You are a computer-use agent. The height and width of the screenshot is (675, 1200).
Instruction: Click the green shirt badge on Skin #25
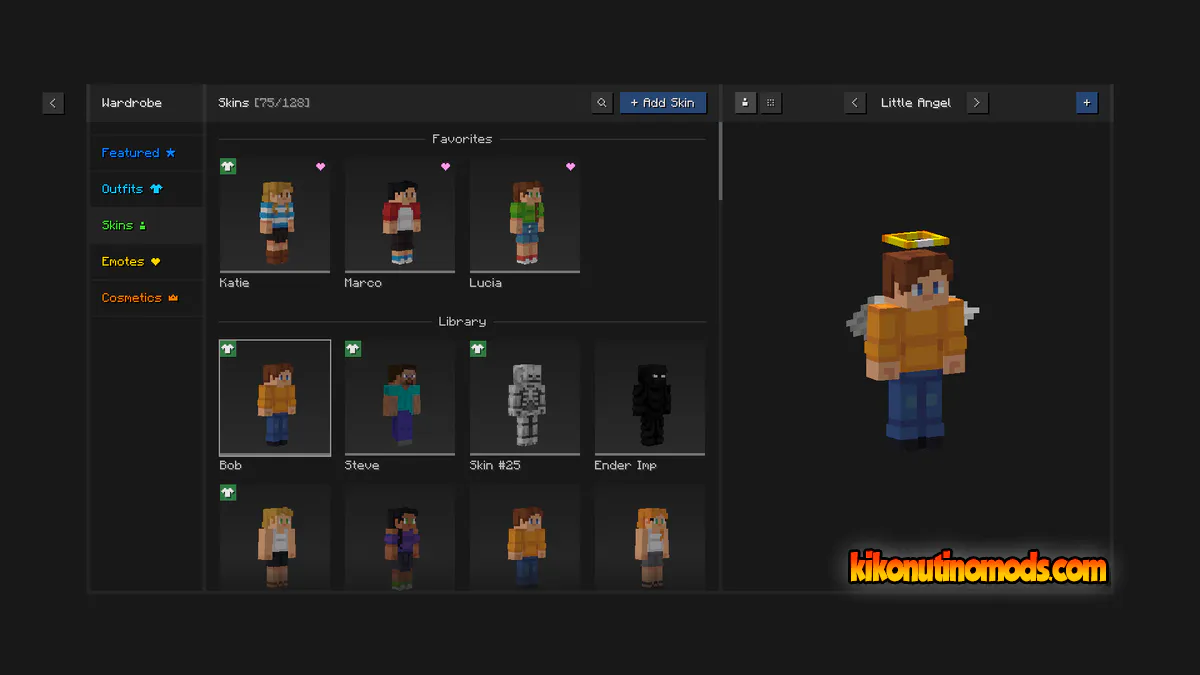pyautogui.click(x=478, y=349)
